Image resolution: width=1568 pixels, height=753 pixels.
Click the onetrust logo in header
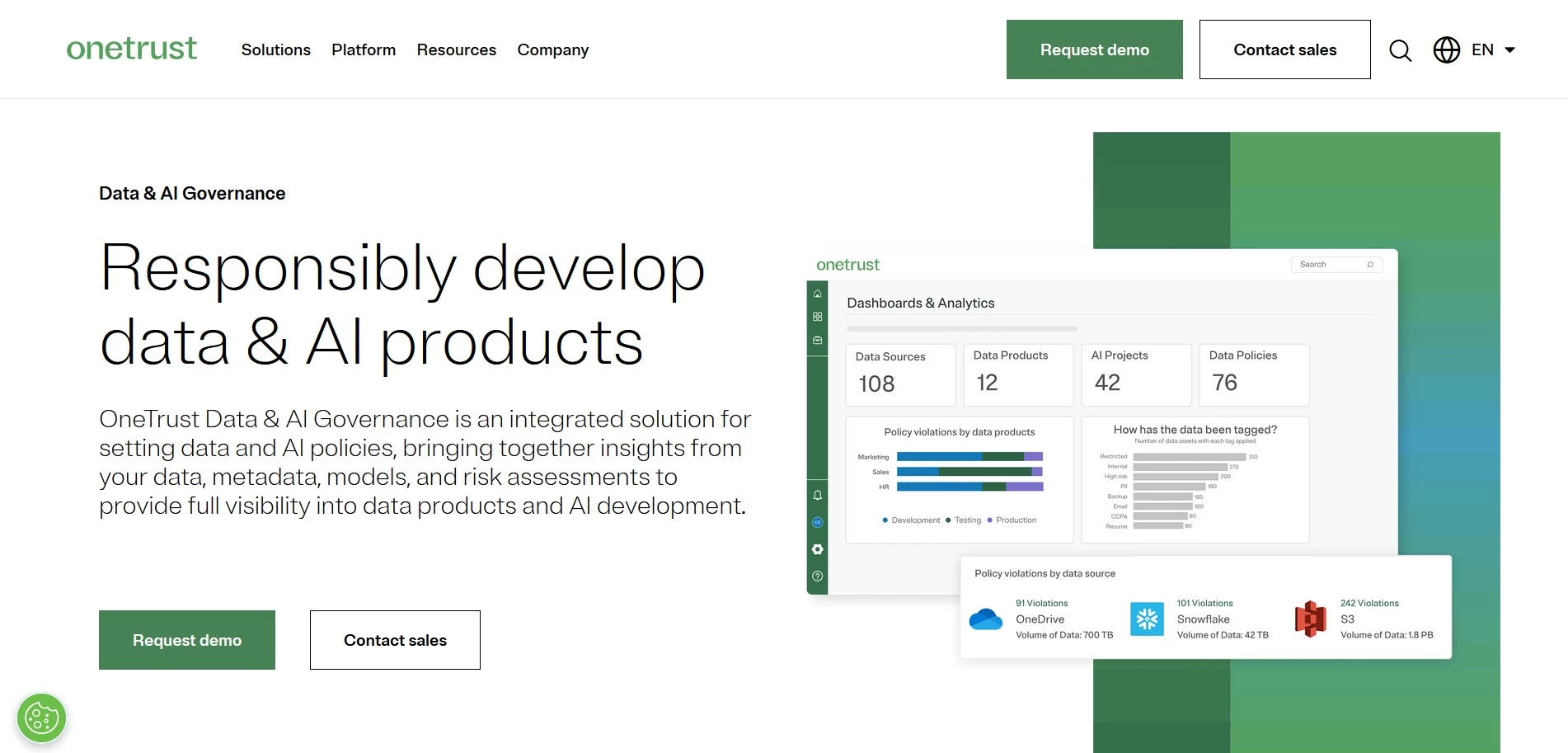click(x=132, y=49)
